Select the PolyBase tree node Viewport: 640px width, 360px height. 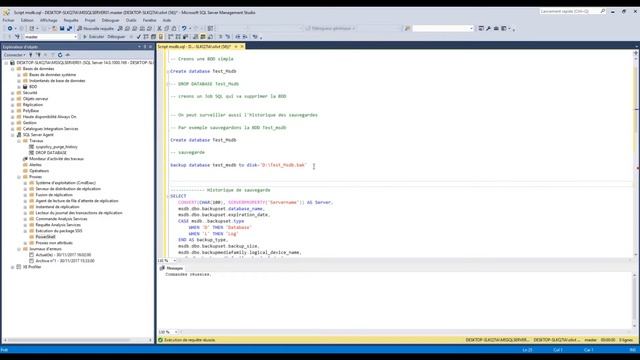31,111
